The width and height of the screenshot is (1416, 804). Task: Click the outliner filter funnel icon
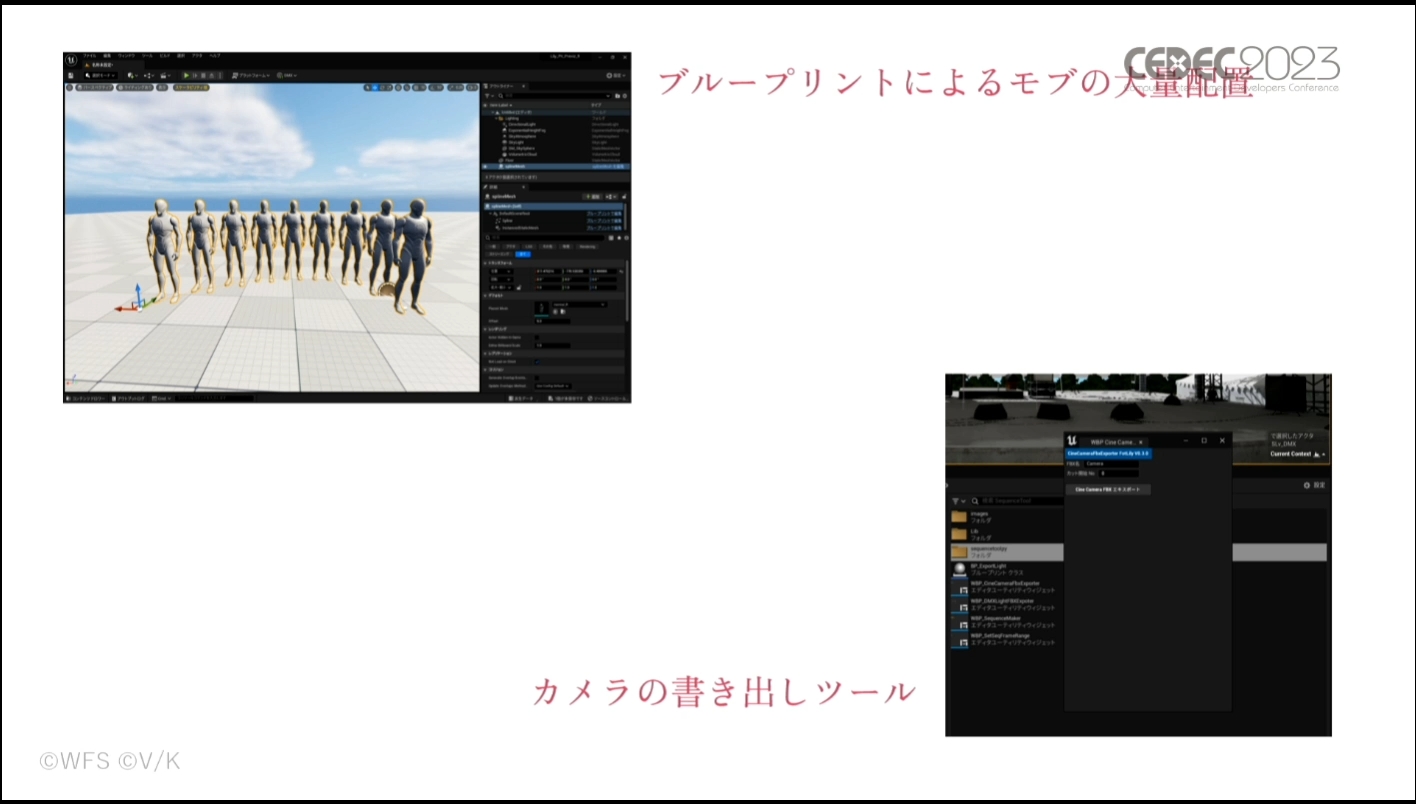coord(488,96)
